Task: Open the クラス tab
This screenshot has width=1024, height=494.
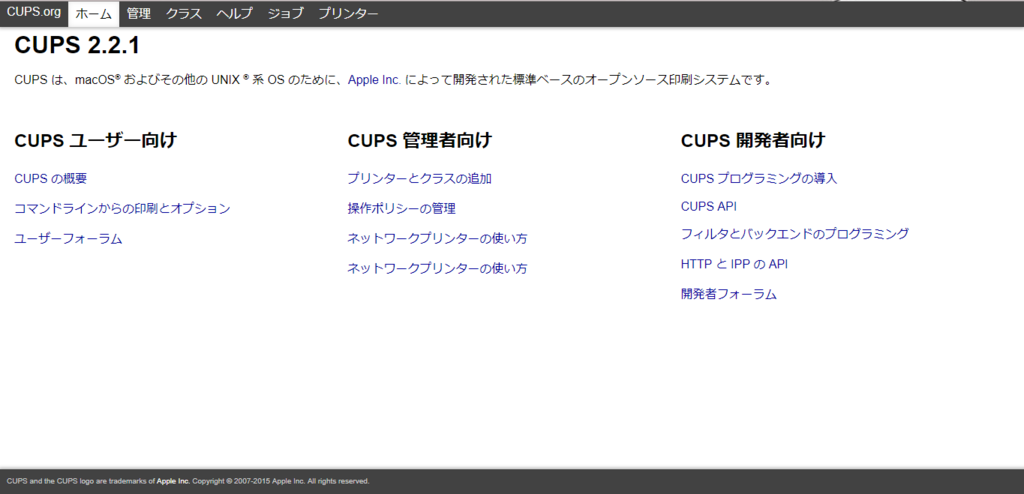Action: (184, 14)
